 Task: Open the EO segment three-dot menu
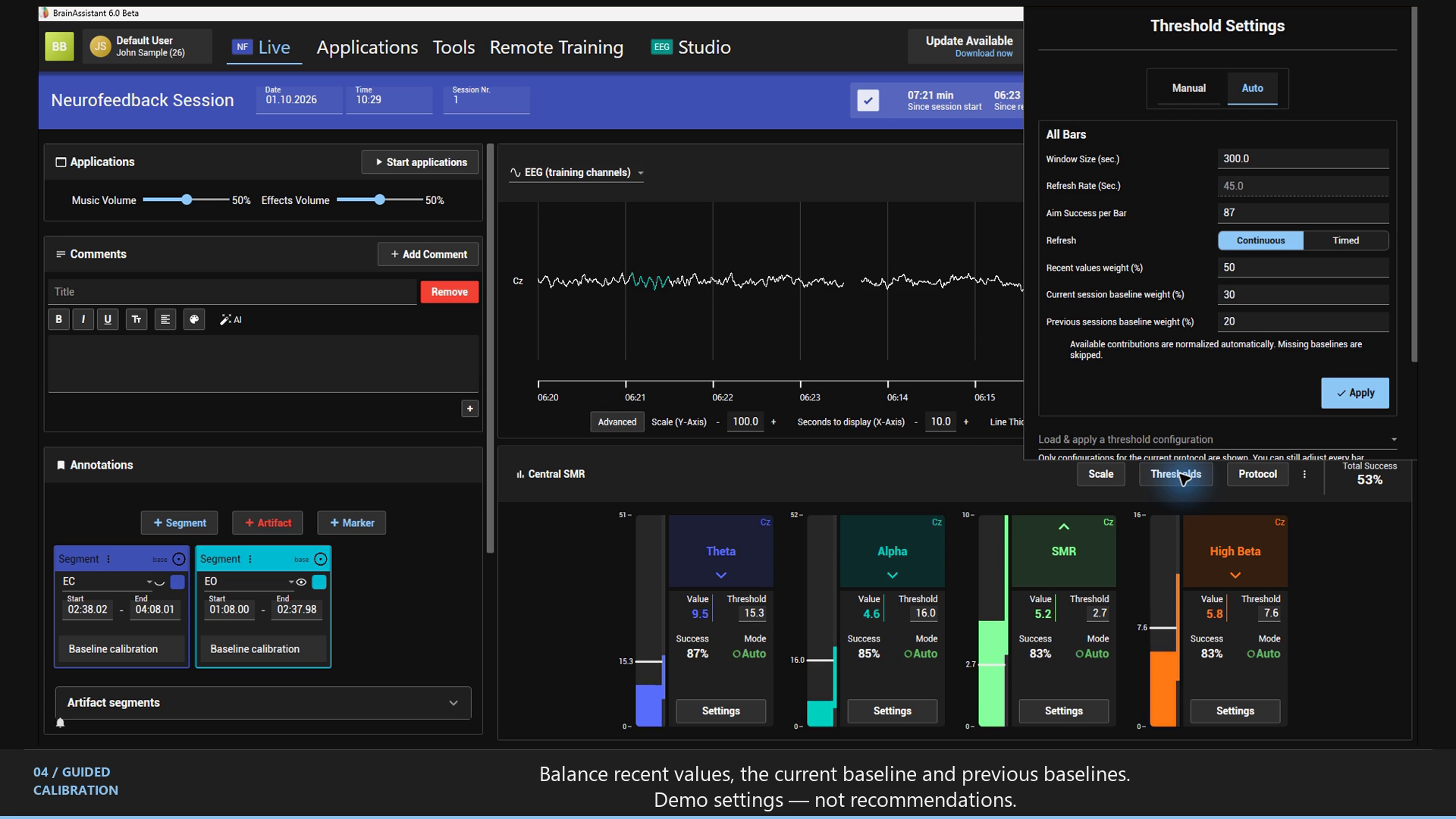250,559
